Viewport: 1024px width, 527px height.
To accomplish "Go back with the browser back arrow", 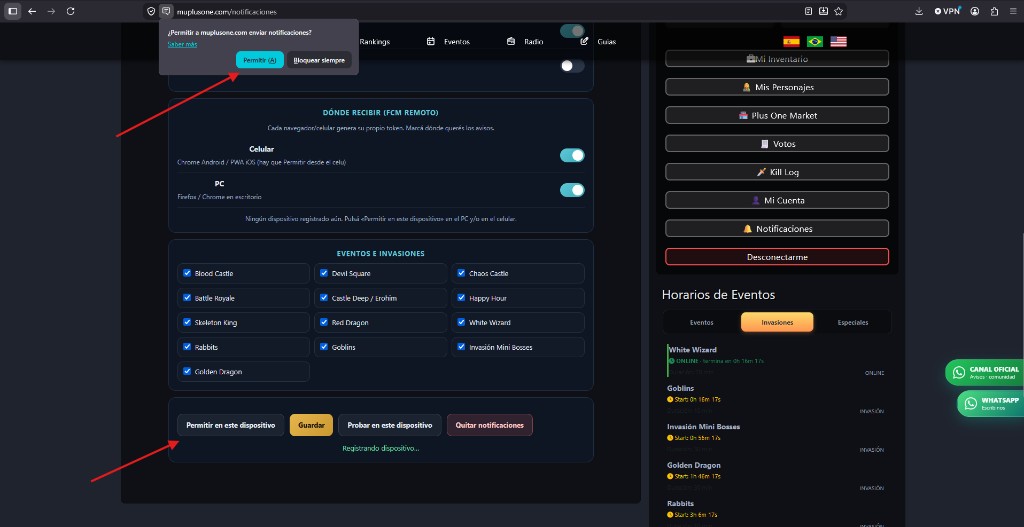I will [x=32, y=11].
